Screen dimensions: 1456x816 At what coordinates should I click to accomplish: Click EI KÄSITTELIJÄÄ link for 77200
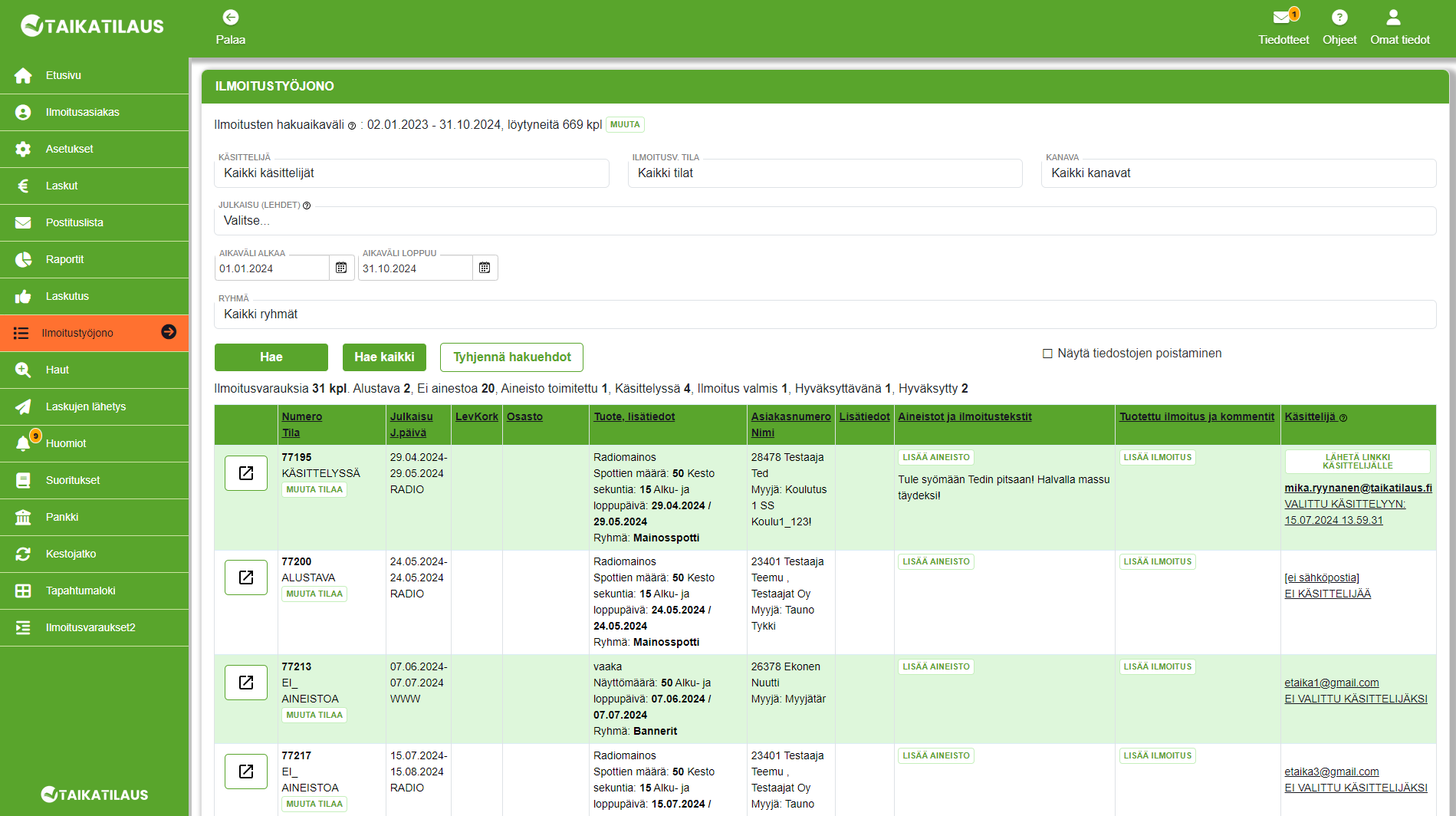(1327, 594)
